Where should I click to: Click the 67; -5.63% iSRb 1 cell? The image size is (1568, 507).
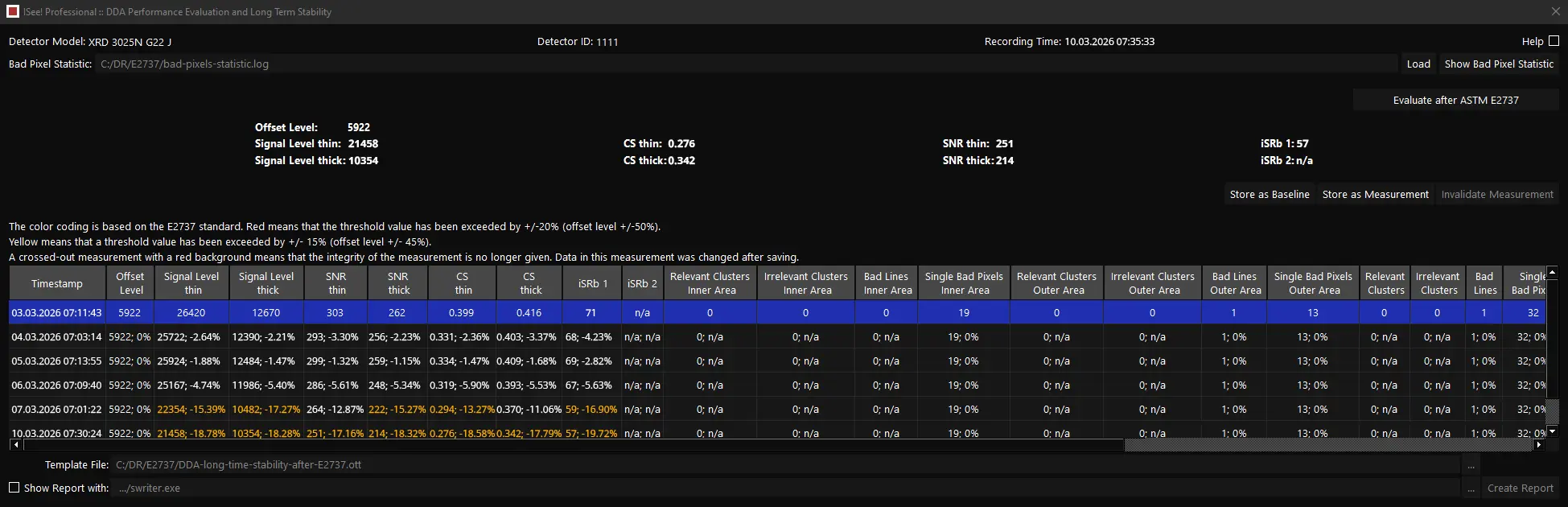(592, 385)
